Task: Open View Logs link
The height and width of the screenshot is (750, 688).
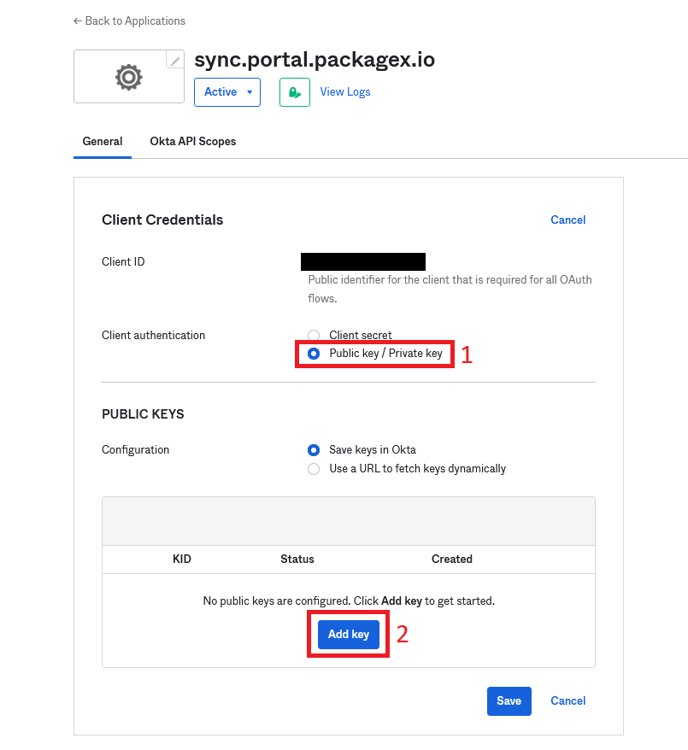Action: click(x=345, y=92)
